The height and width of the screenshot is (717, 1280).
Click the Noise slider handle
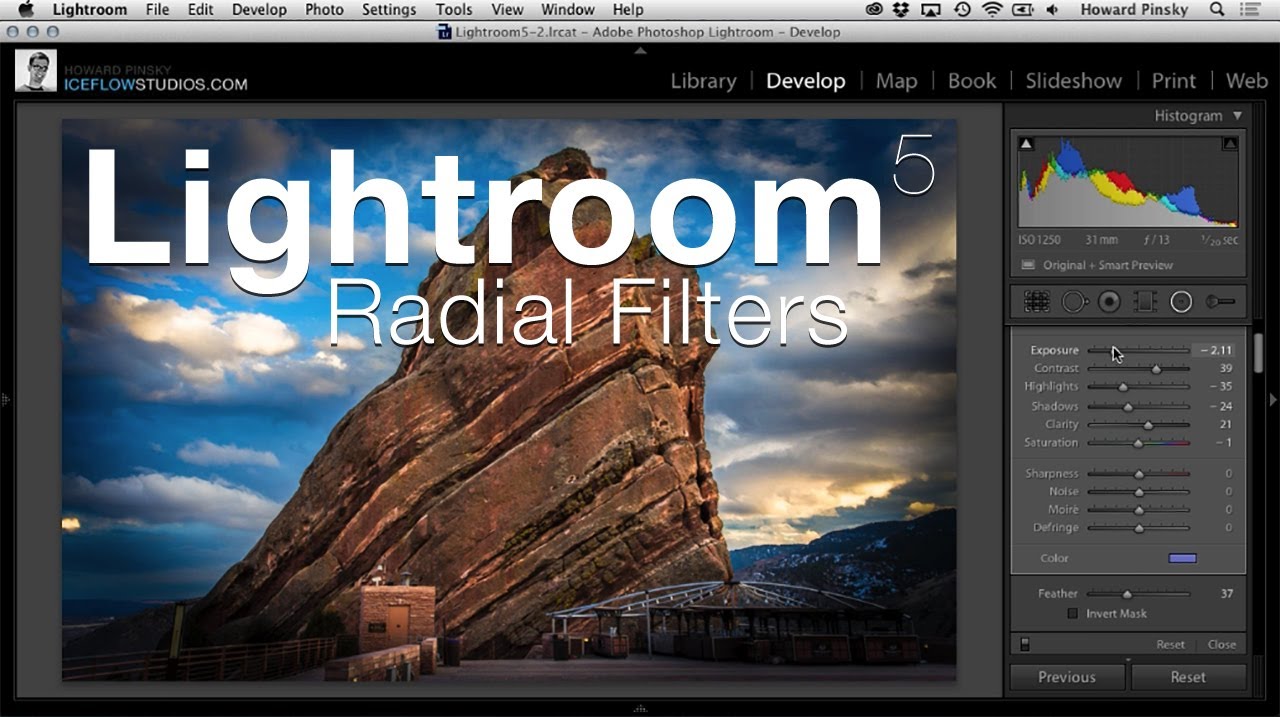1138,492
